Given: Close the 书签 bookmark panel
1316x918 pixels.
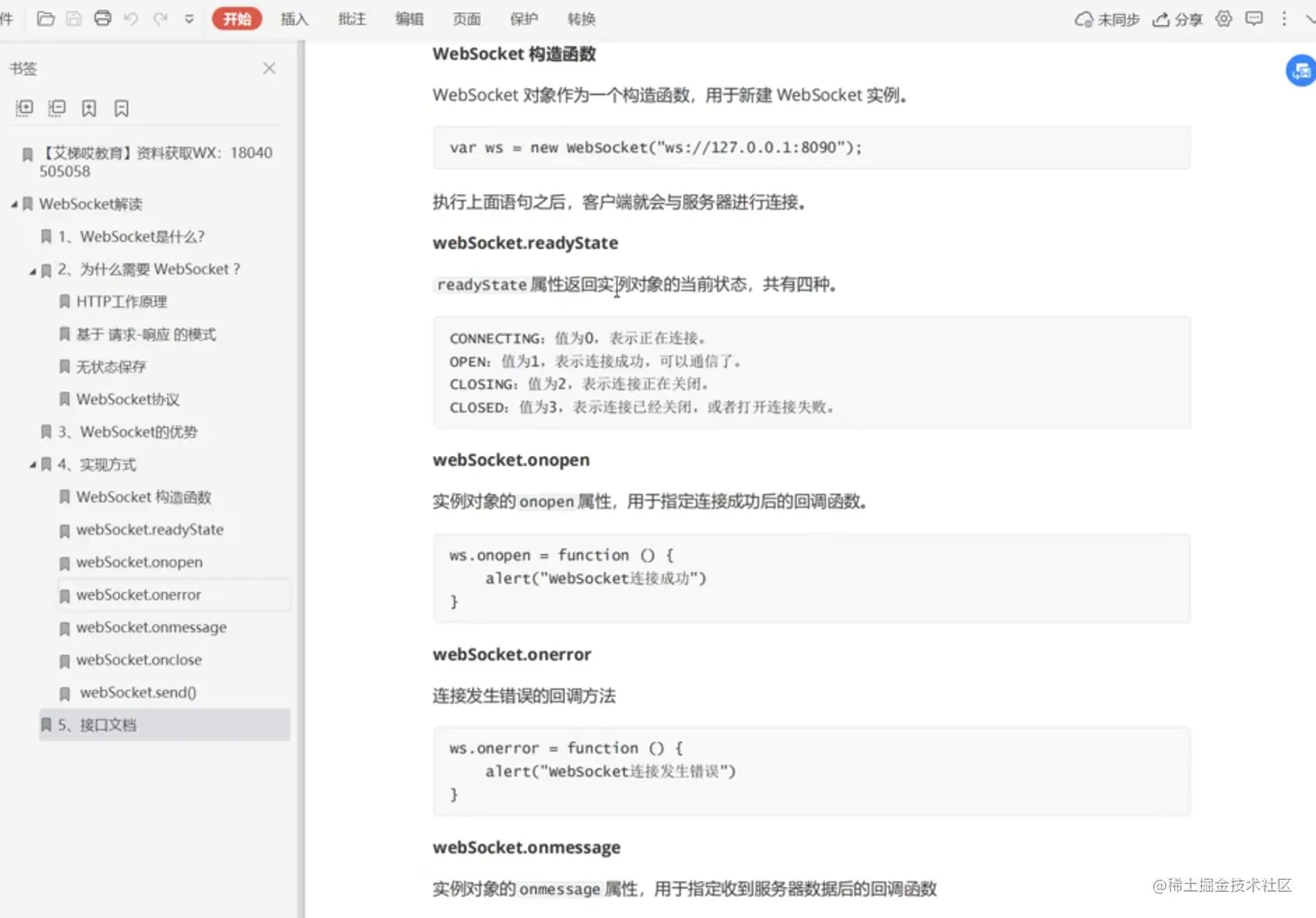Looking at the screenshot, I should click(269, 68).
